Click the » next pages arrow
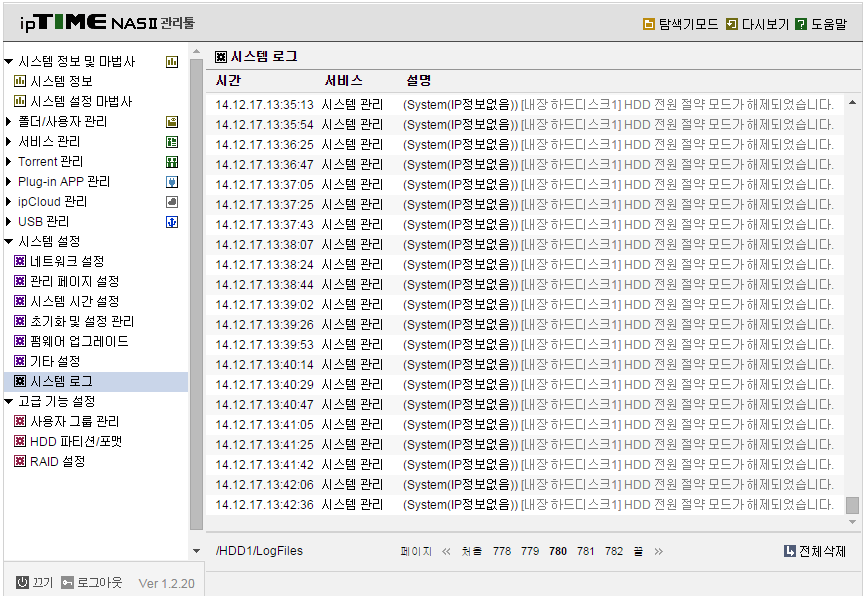 pos(658,551)
